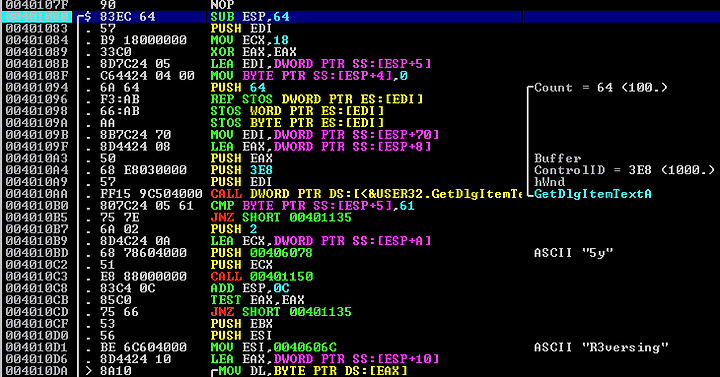
Task: Click the Buffer comment
Action: pyautogui.click(x=557, y=158)
